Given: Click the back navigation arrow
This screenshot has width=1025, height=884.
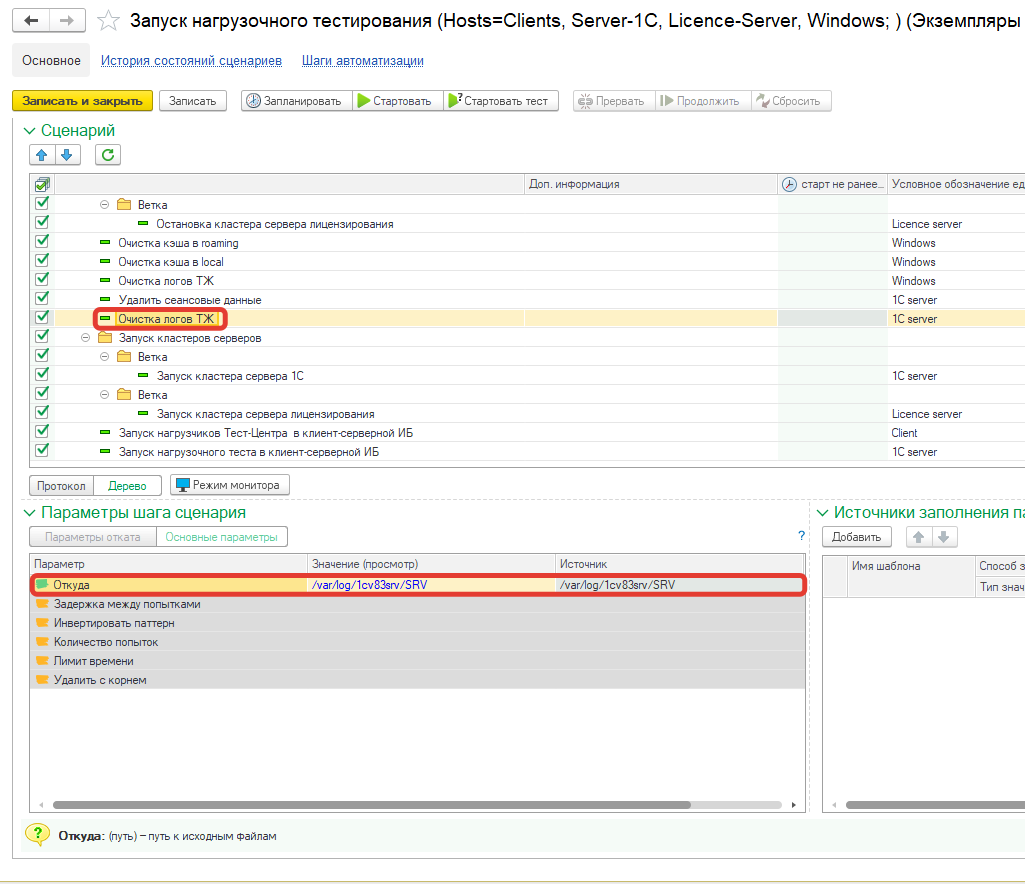Looking at the screenshot, I should click(x=32, y=21).
